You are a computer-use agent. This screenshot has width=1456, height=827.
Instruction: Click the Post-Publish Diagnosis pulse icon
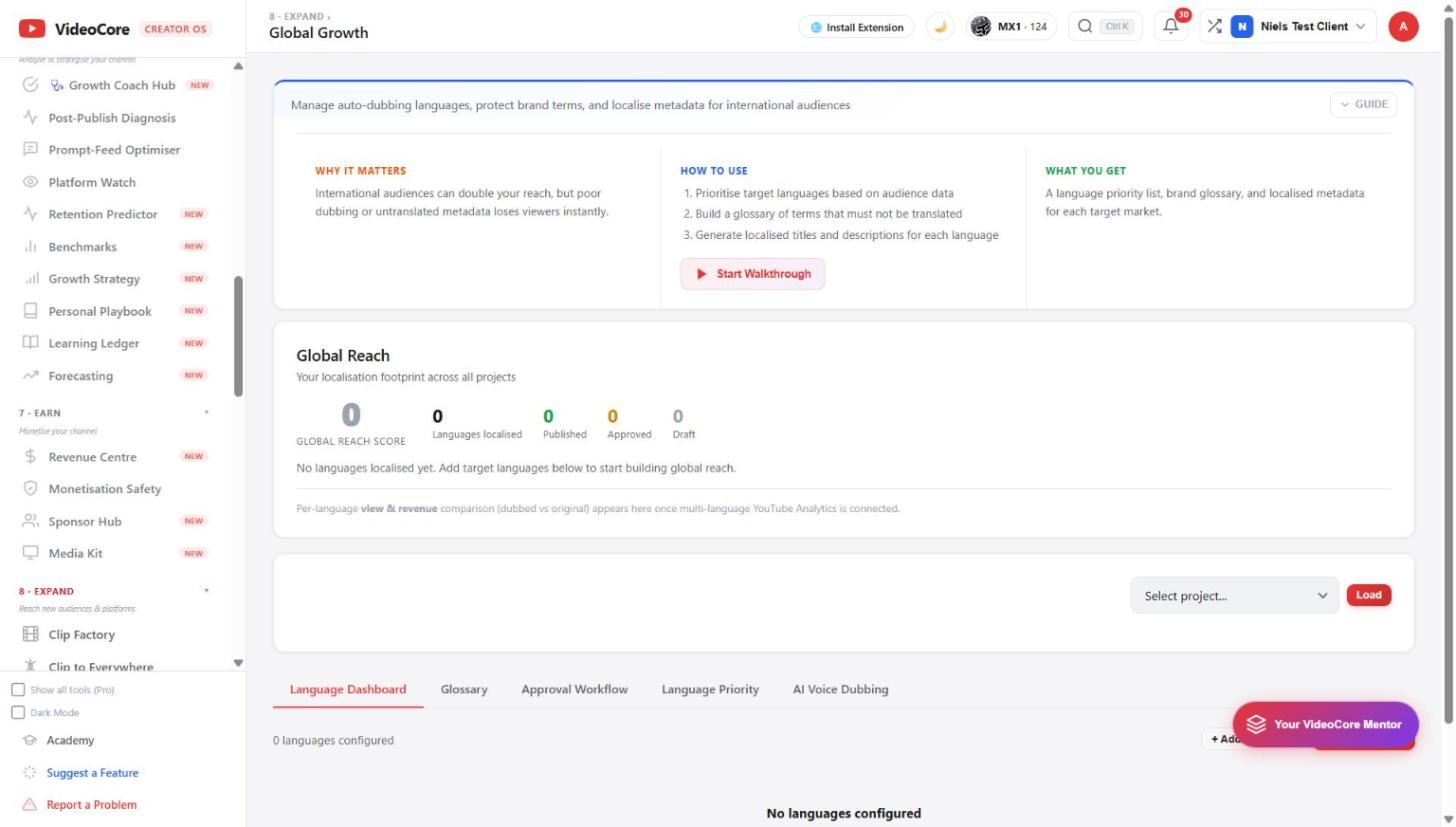pyautogui.click(x=31, y=117)
